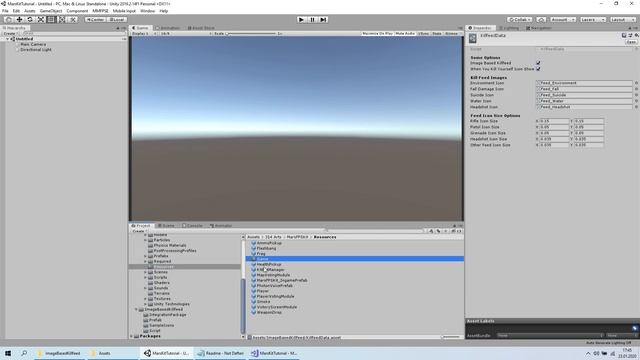Image resolution: width=640 pixels, height=360 pixels.
Task: Select the custom editor tools icon
Action: [73, 19]
